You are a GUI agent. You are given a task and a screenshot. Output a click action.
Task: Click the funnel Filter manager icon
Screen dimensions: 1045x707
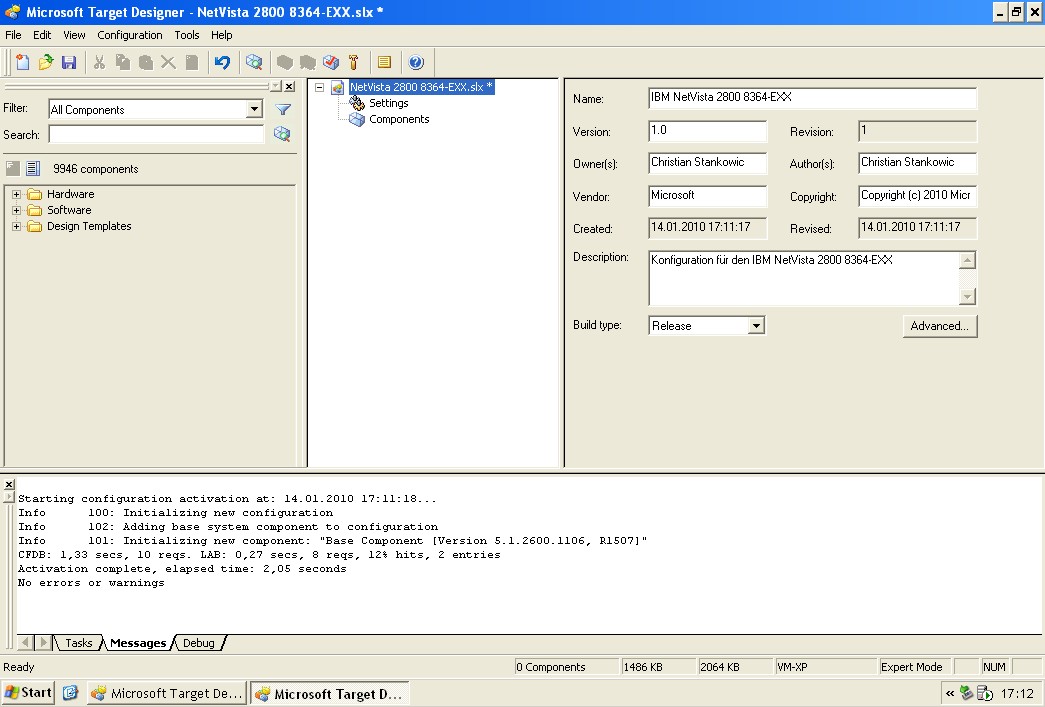(x=283, y=110)
